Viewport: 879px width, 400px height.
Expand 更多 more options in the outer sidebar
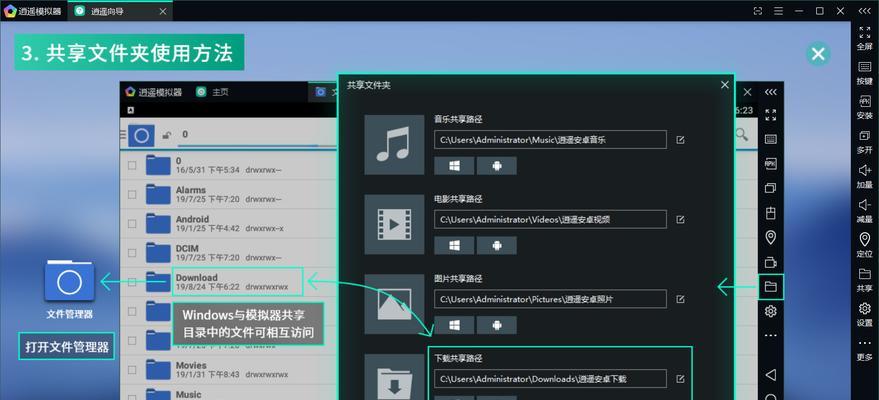tap(864, 349)
